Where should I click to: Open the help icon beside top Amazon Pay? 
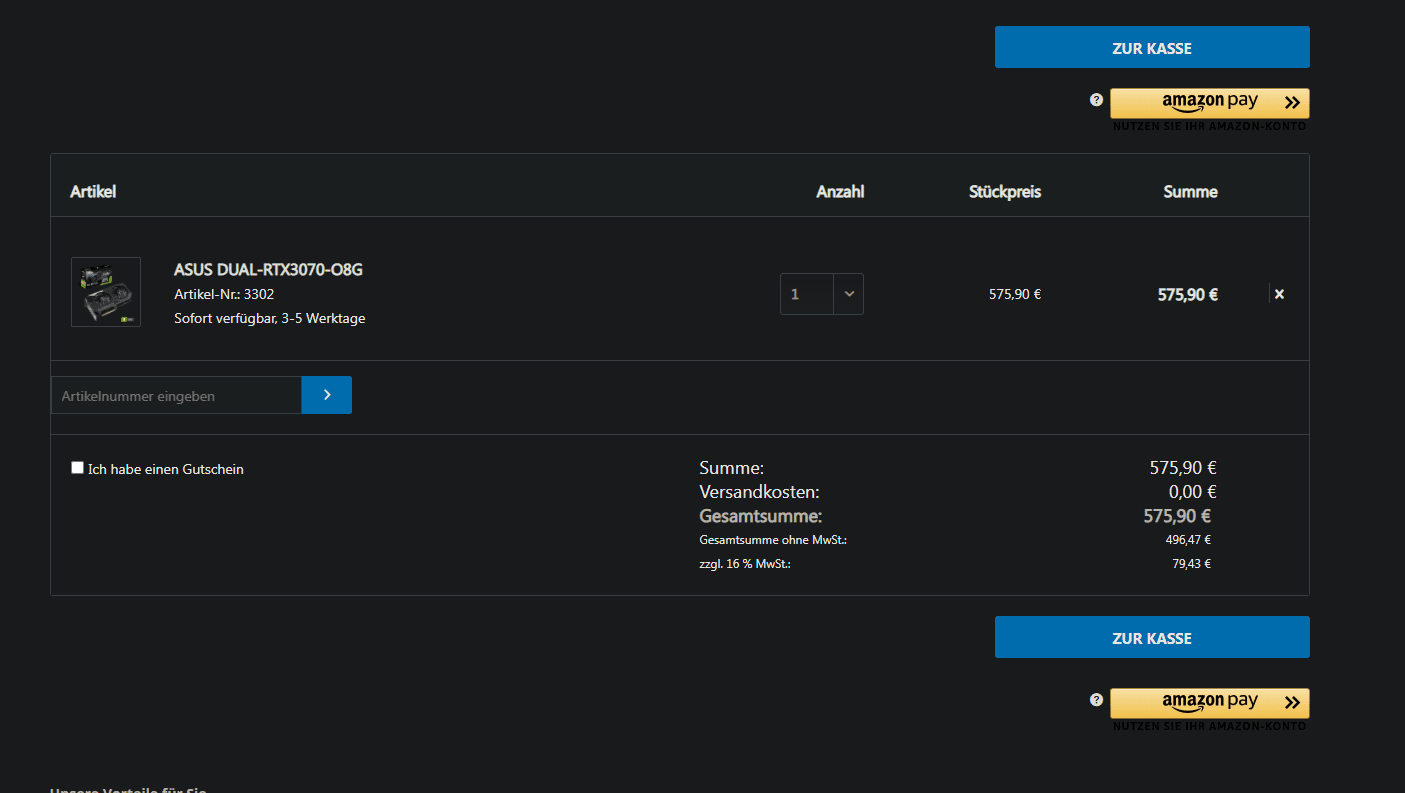coord(1096,100)
